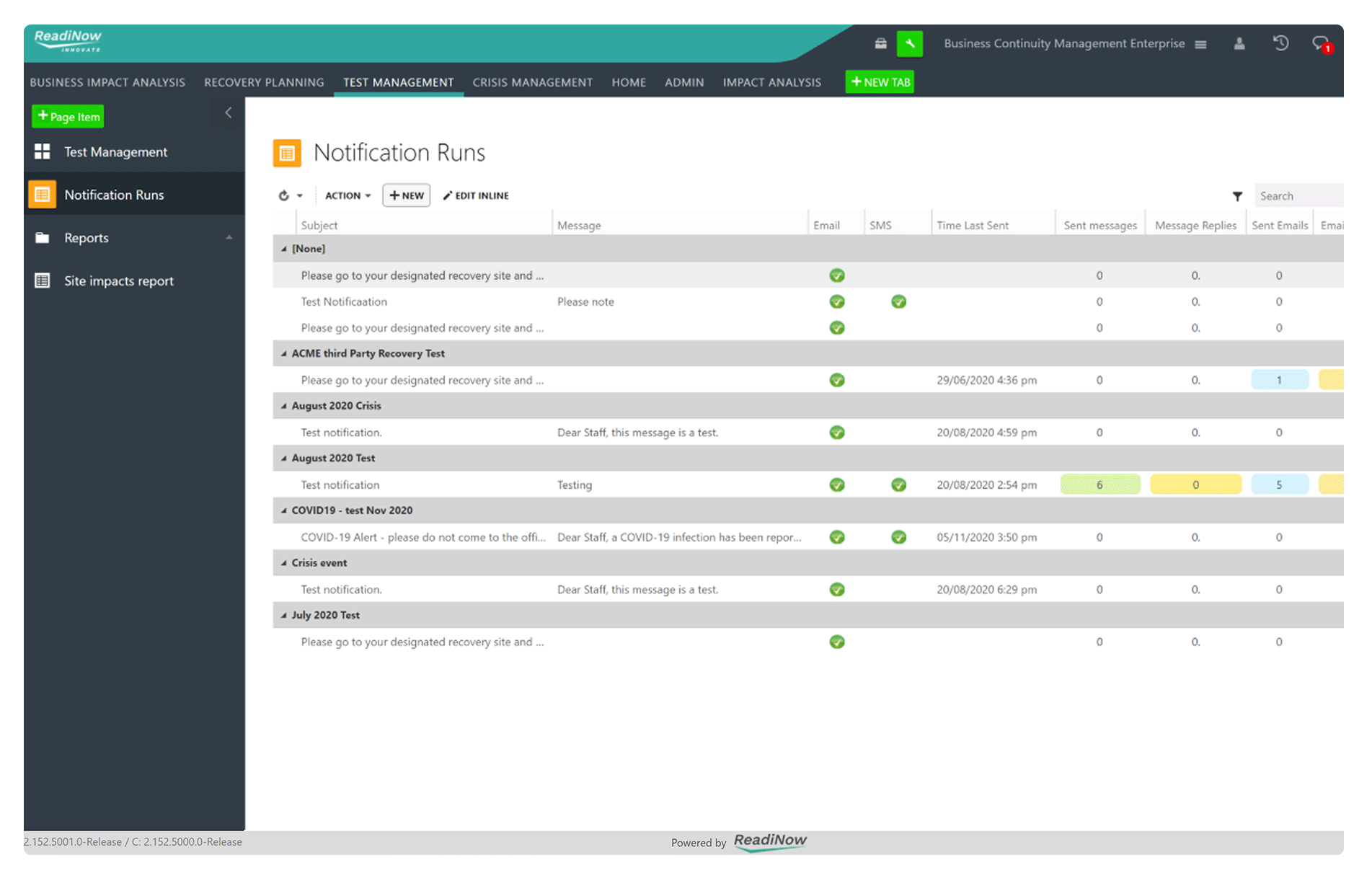Toggle SMS check for Testing message row
The image size is (1372, 881).
(898, 484)
